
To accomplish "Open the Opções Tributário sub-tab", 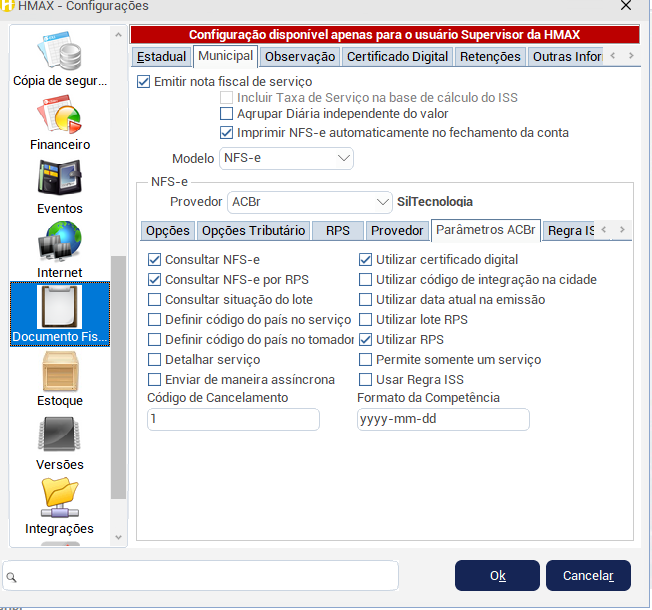I will (x=253, y=231).
